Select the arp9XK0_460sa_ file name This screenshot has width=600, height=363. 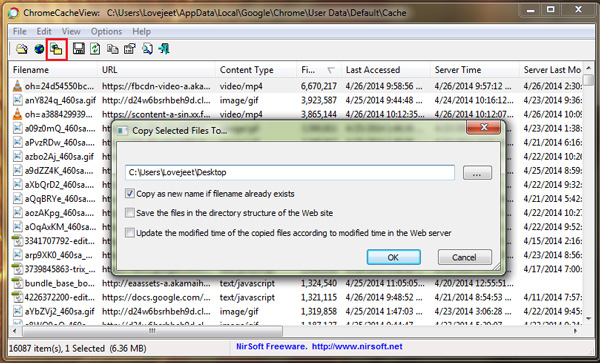tap(59, 255)
